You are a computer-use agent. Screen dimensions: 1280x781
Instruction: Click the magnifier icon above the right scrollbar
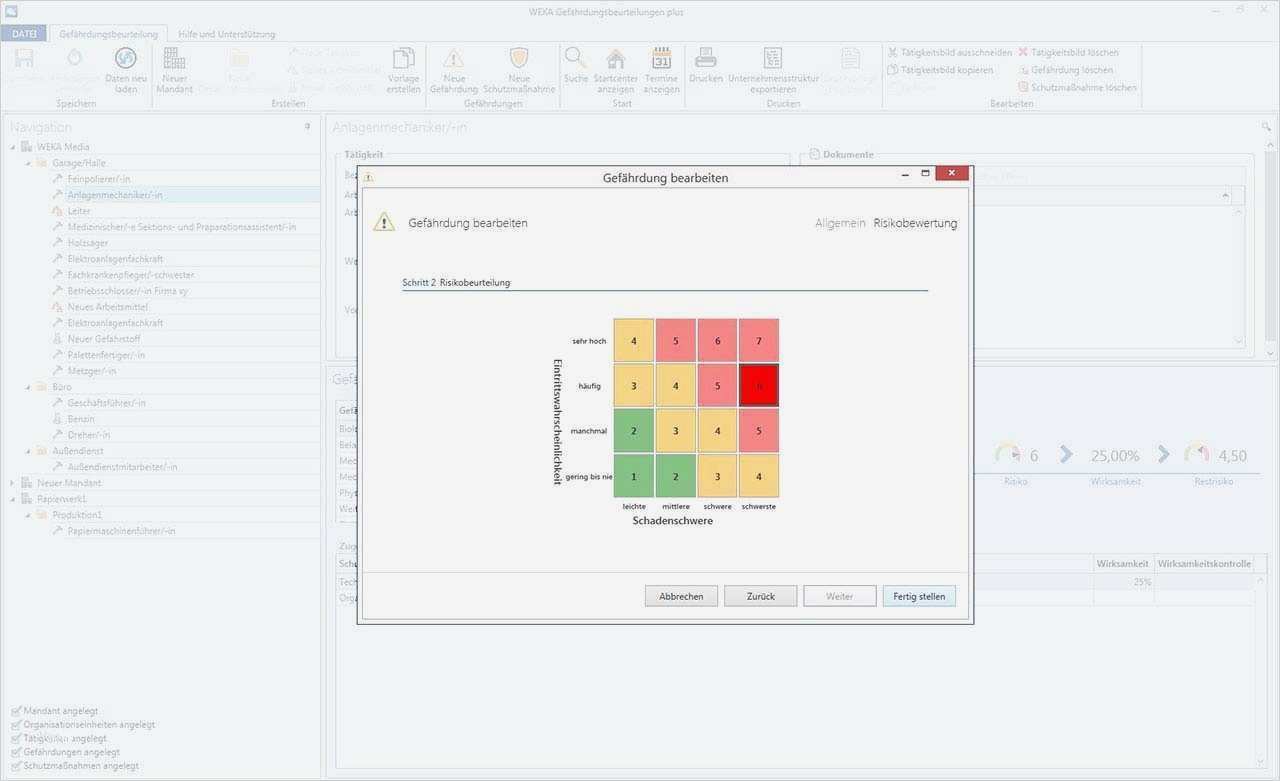coord(1267,127)
